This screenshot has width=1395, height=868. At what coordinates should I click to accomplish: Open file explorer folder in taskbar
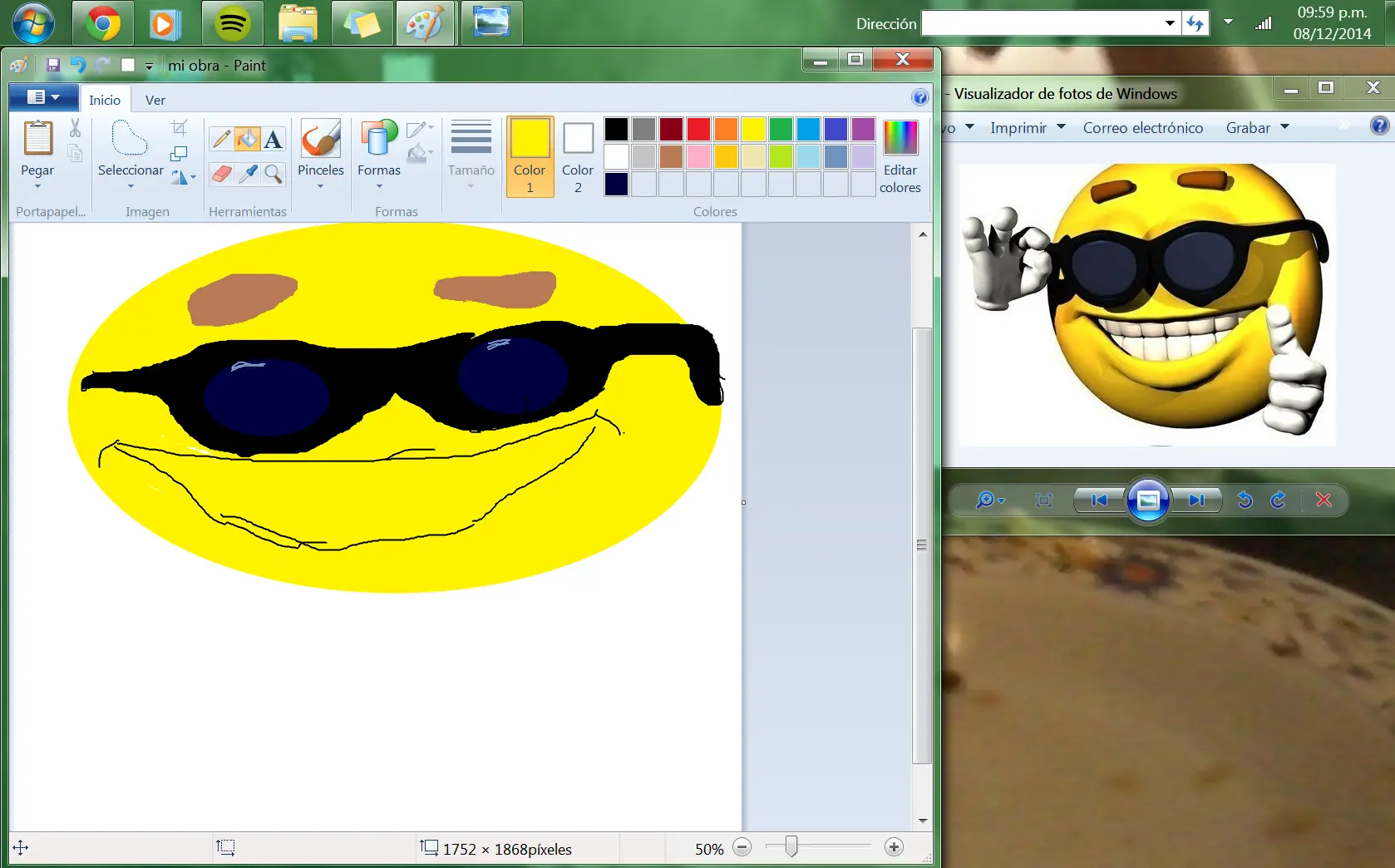pos(298,23)
